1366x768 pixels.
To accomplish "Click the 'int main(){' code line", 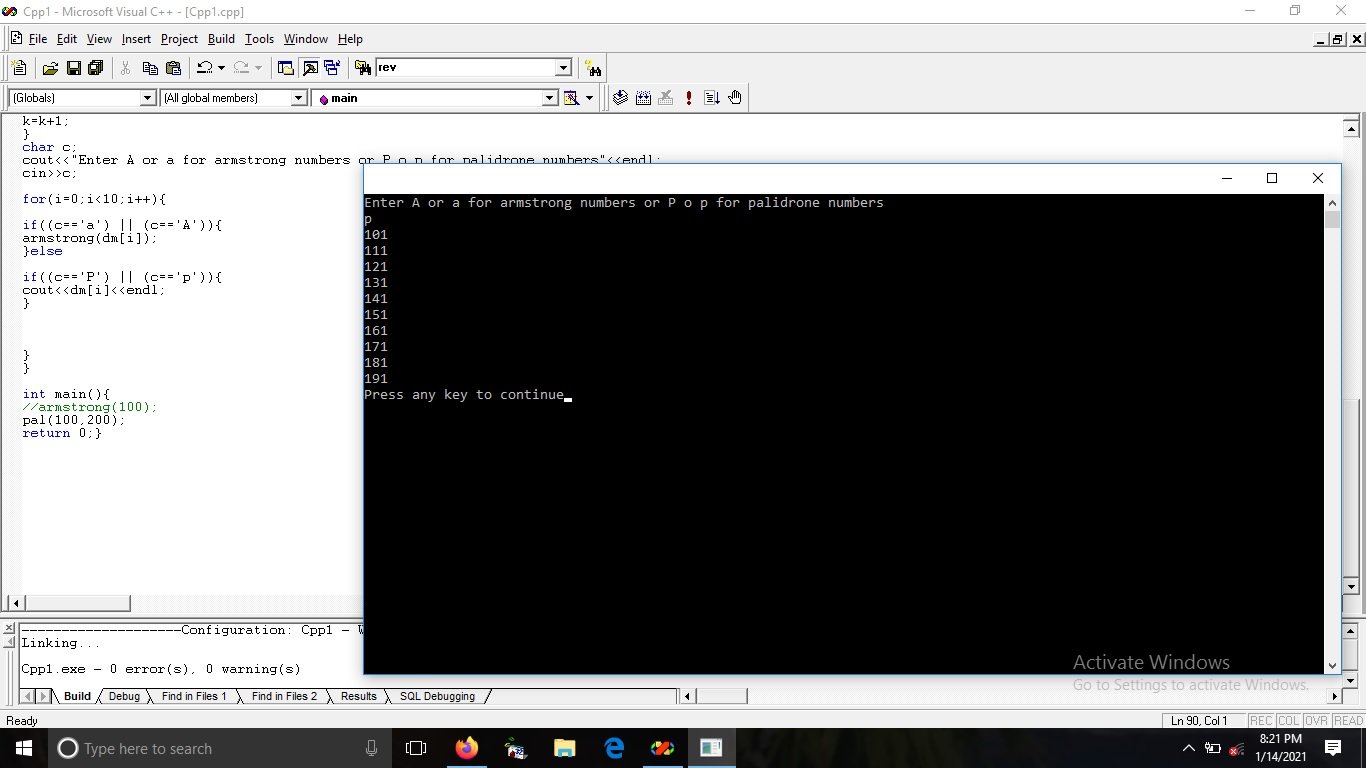I will click(66, 394).
